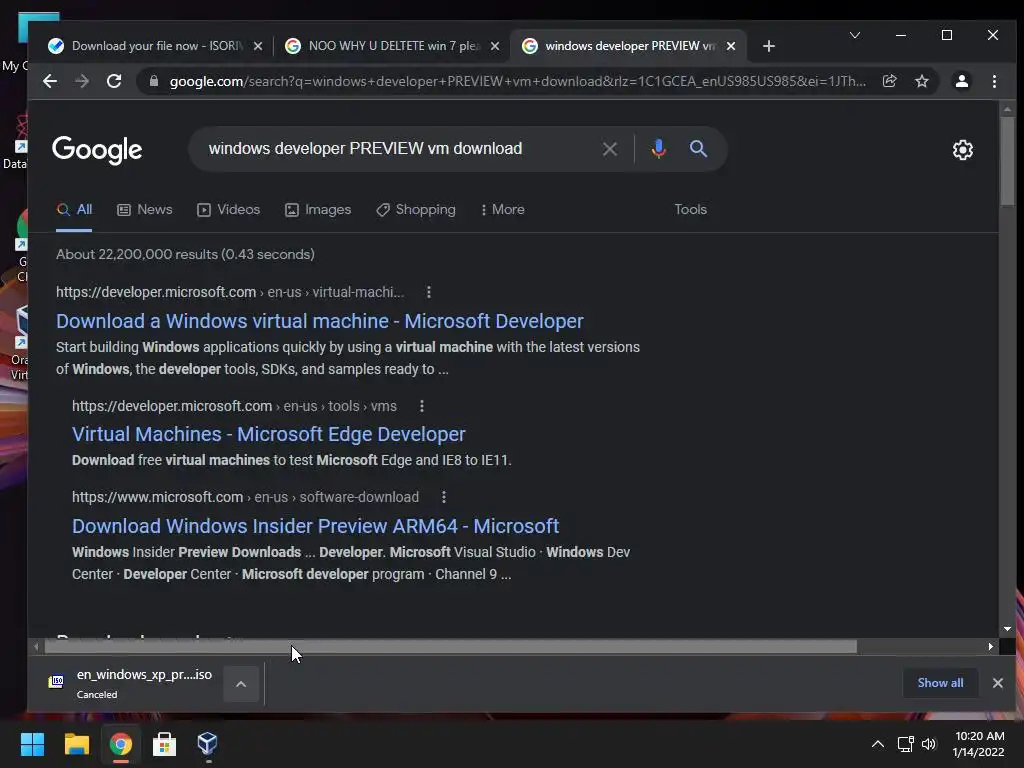Open the network status tray icon
Viewport: 1024px width, 768px height.
[x=905, y=744]
